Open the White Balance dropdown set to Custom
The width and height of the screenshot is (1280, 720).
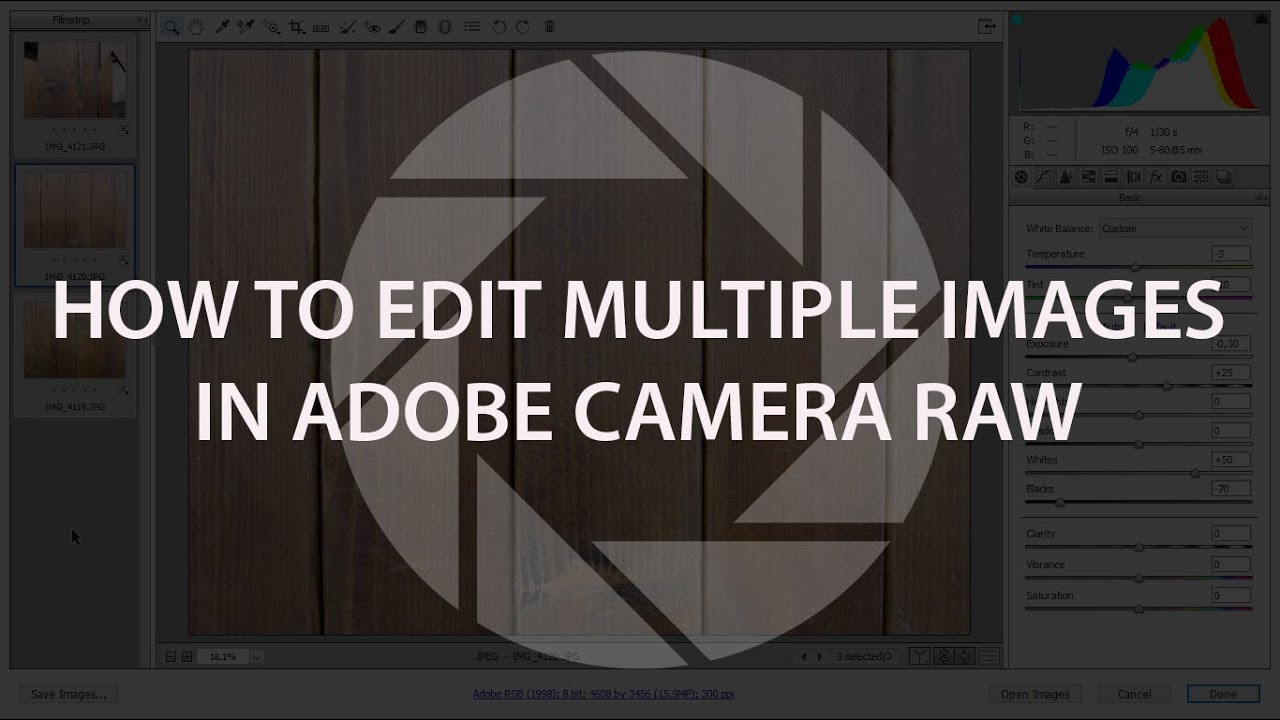tap(1175, 228)
